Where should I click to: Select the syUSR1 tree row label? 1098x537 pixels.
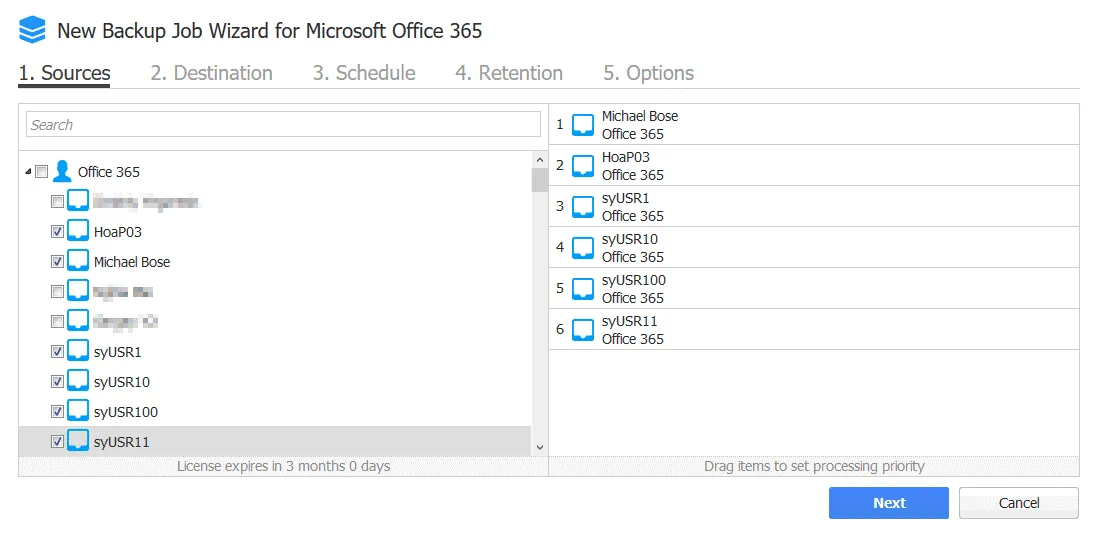(x=118, y=352)
